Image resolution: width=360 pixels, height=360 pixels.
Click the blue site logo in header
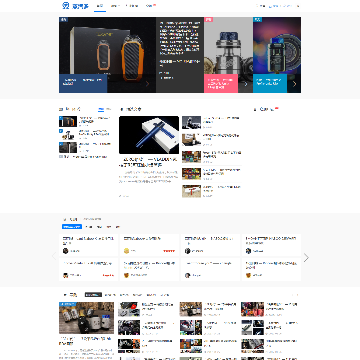coord(75,6)
